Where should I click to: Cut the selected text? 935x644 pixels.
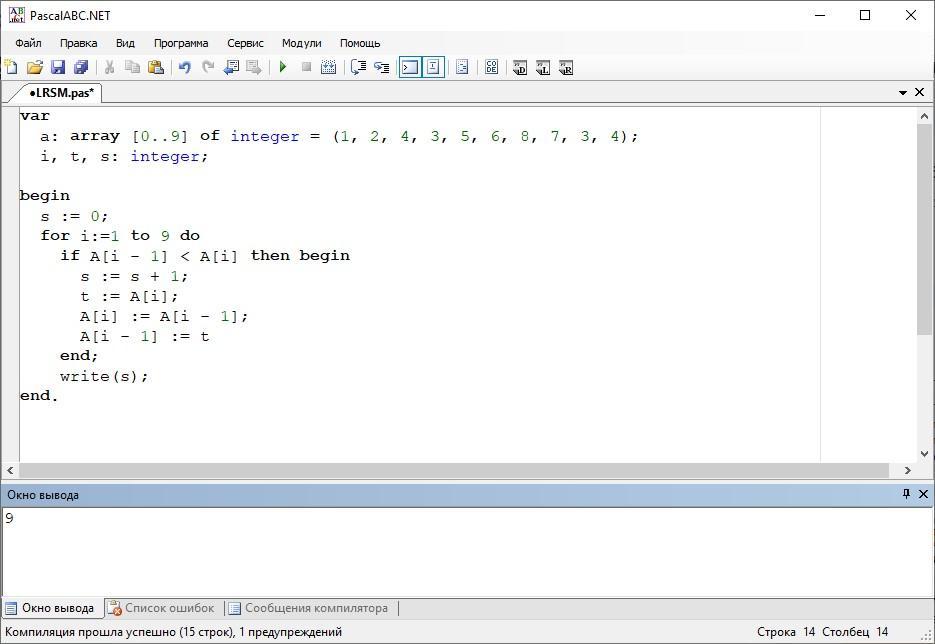point(109,67)
